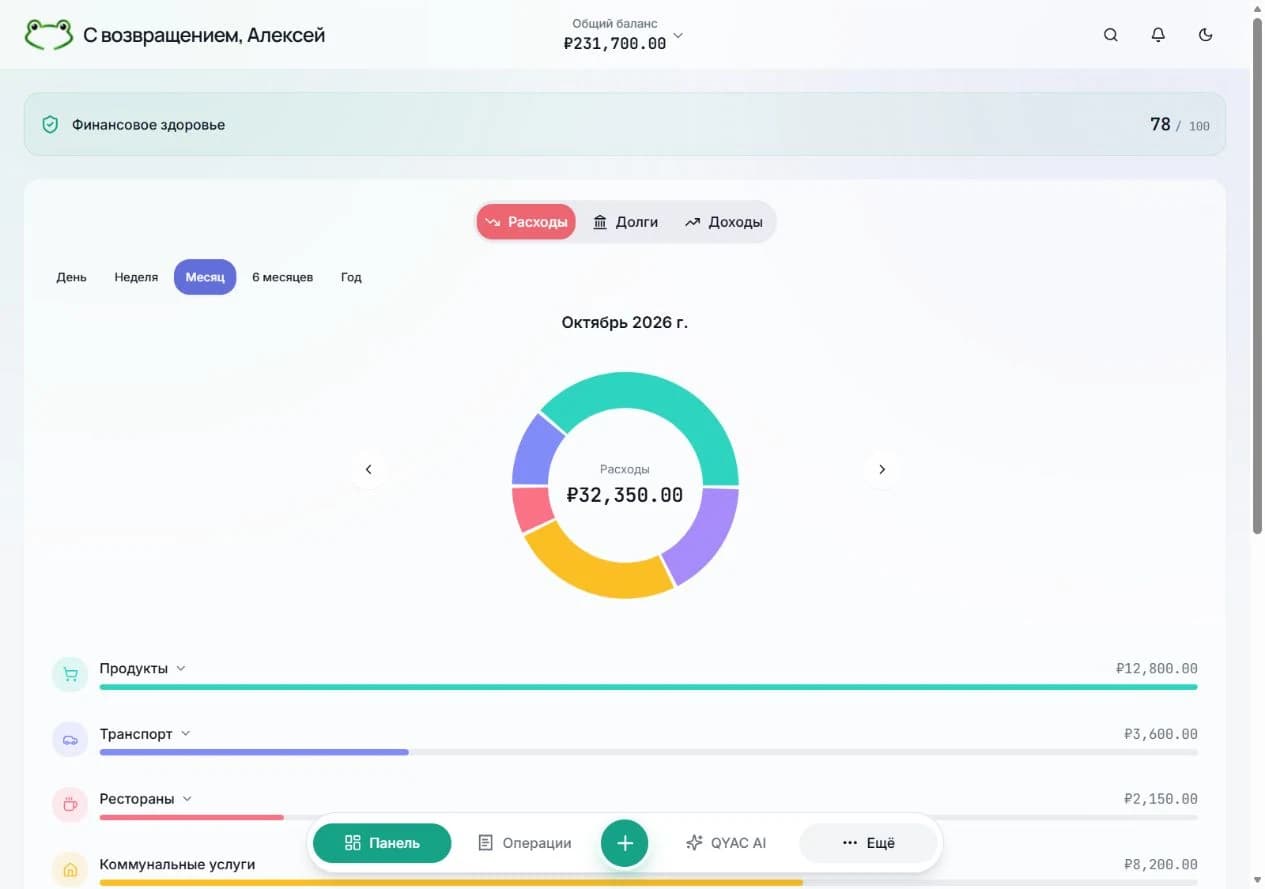Screen dimensions: 1265x889
Task: Select the День period
Action: [x=72, y=277]
